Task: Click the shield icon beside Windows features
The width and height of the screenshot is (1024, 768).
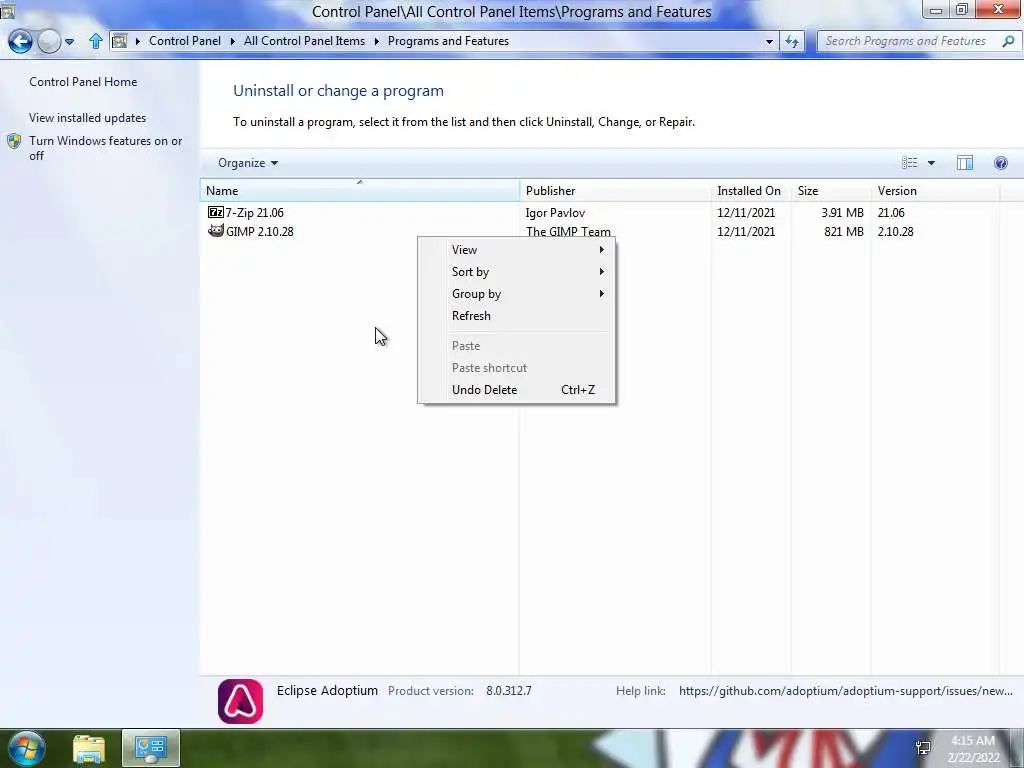Action: 14,141
